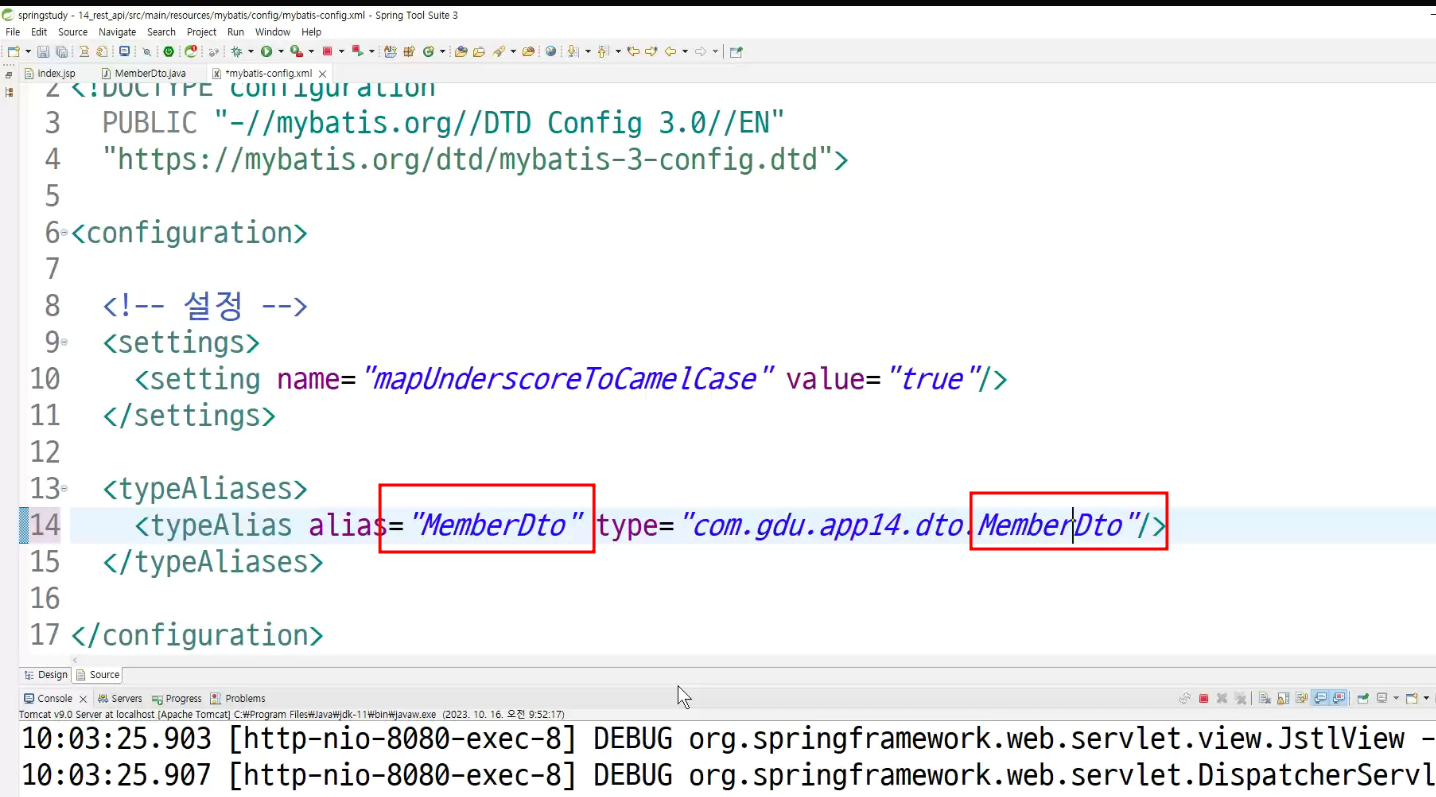Open the Source menu
1436x797 pixels.
73,32
